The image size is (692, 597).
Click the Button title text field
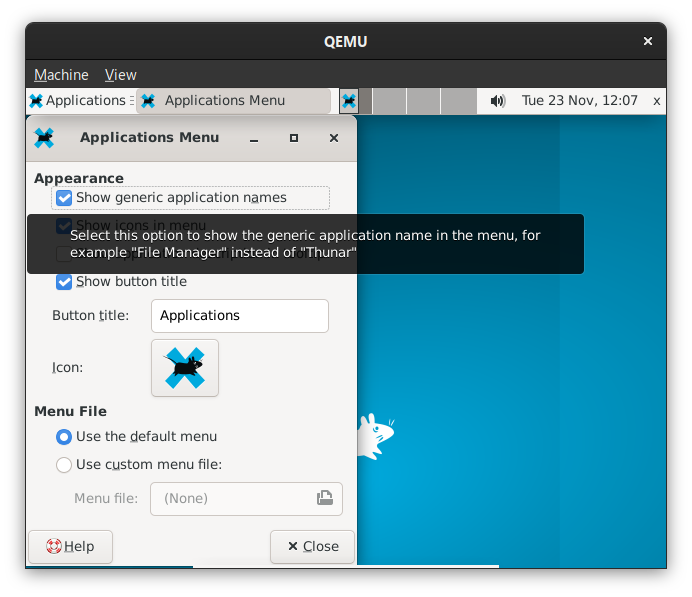coord(240,316)
